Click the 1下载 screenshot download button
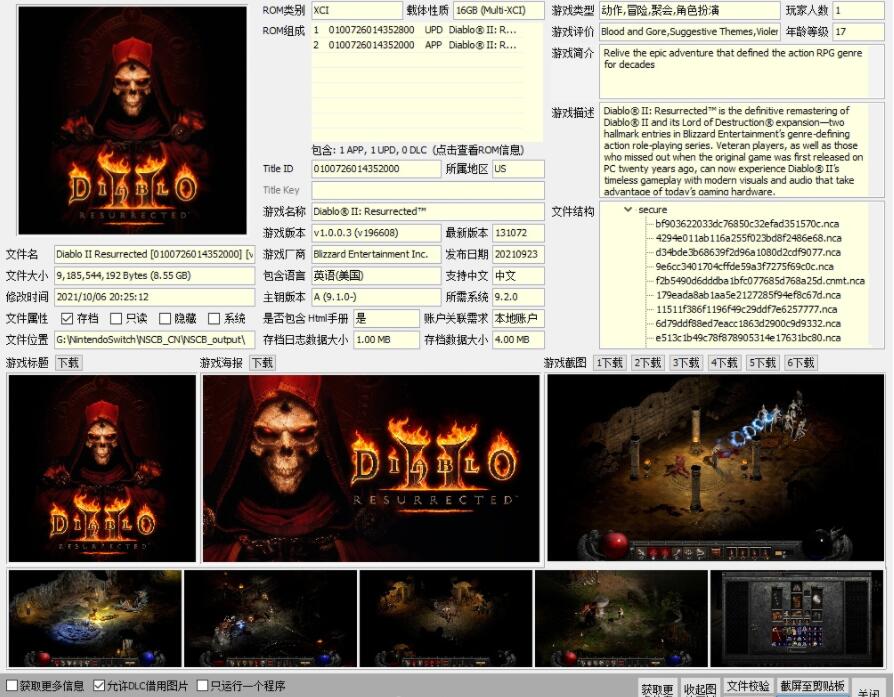Image resolution: width=894 pixels, height=697 pixels. [x=609, y=363]
